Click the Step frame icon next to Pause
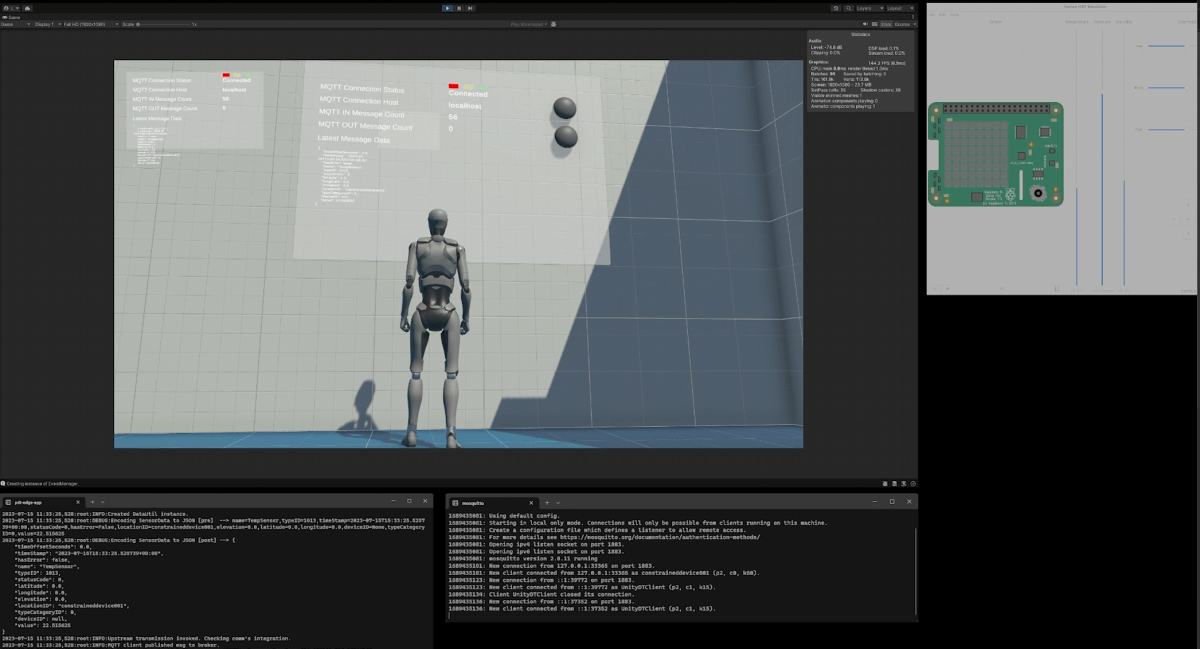1200x649 pixels. click(x=470, y=7)
